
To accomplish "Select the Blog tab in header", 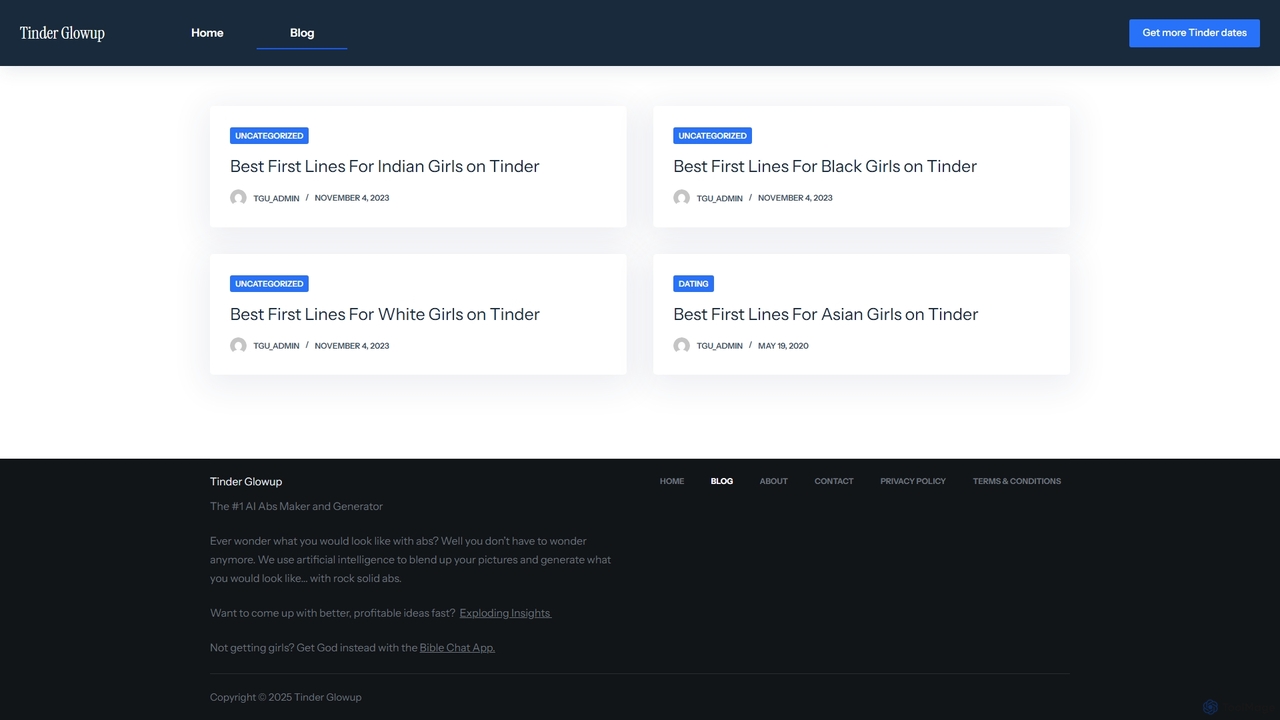I will tap(302, 33).
